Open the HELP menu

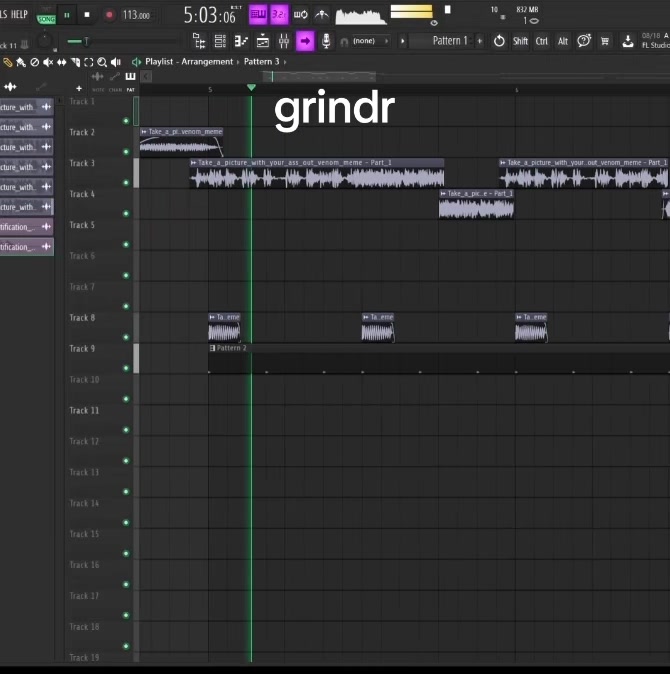click(x=18, y=14)
